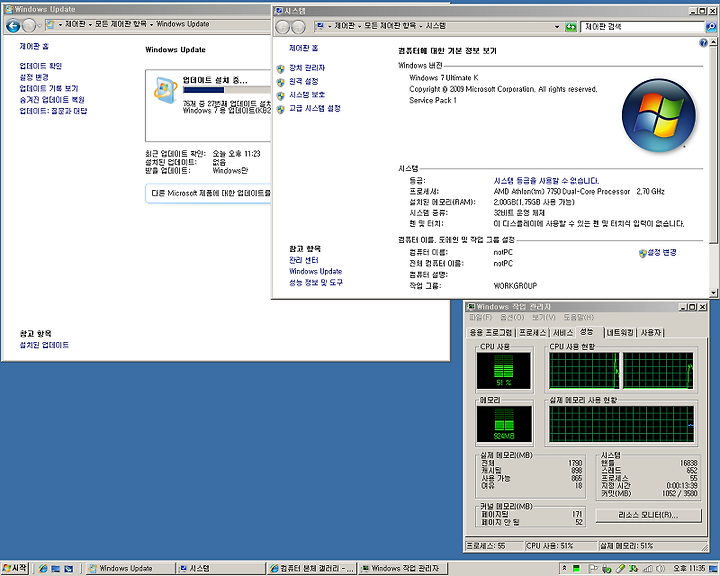Open 업데이트 확인 in Windows Update sidebar

pos(40,66)
